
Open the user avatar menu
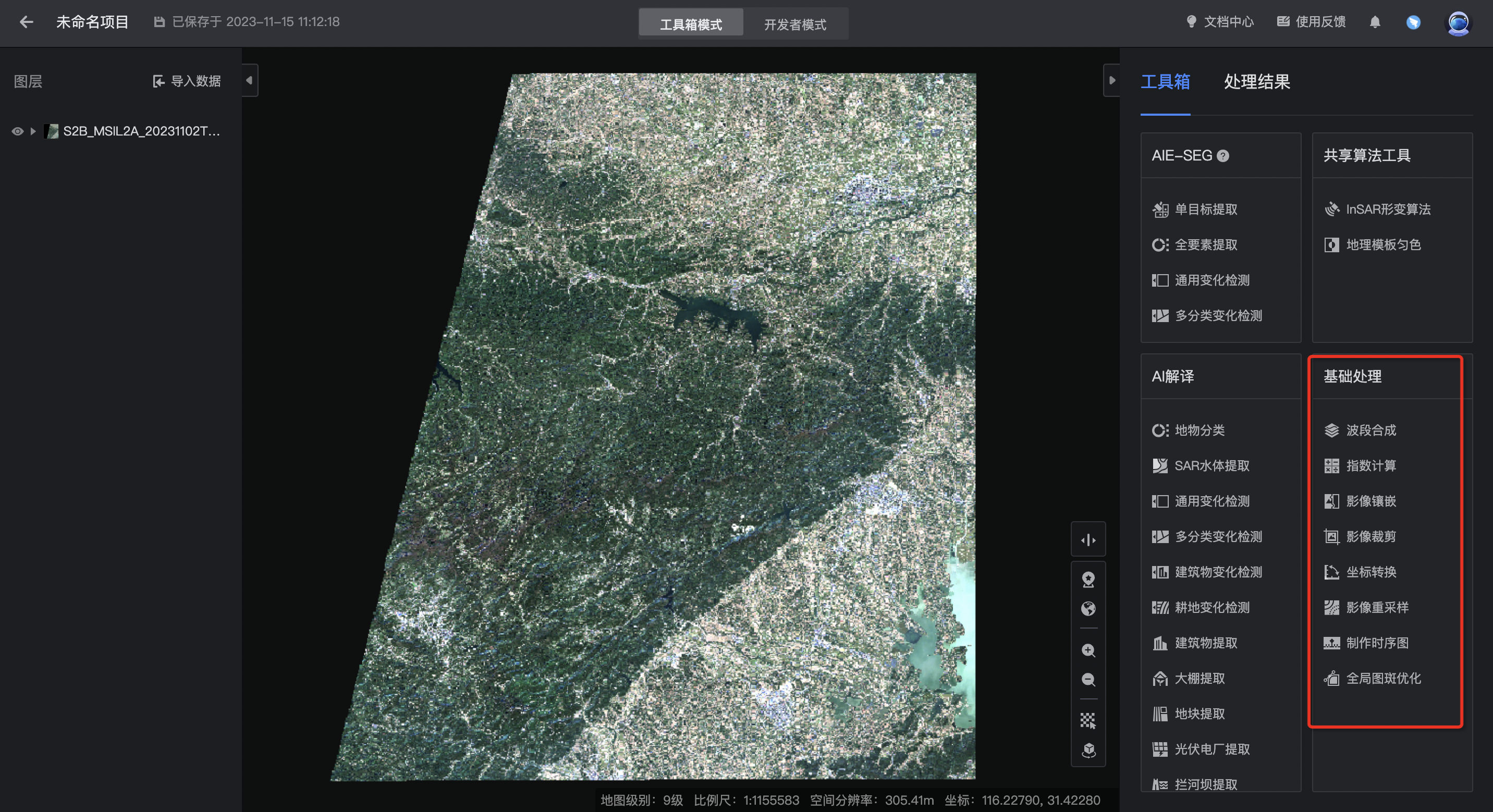click(x=1458, y=22)
